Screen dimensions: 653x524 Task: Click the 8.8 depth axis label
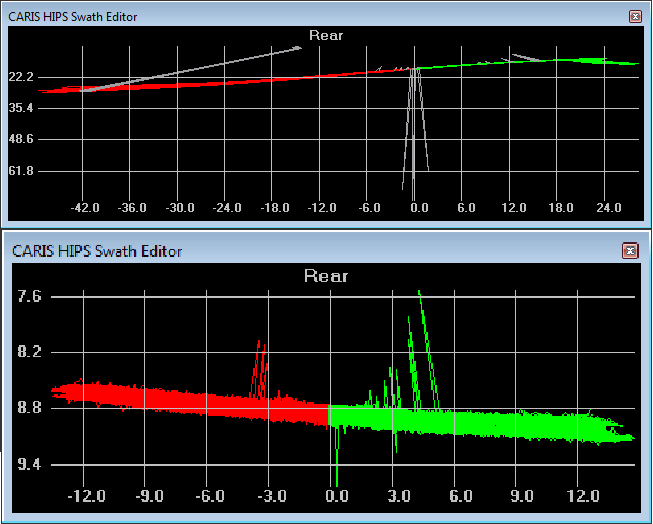click(29, 407)
